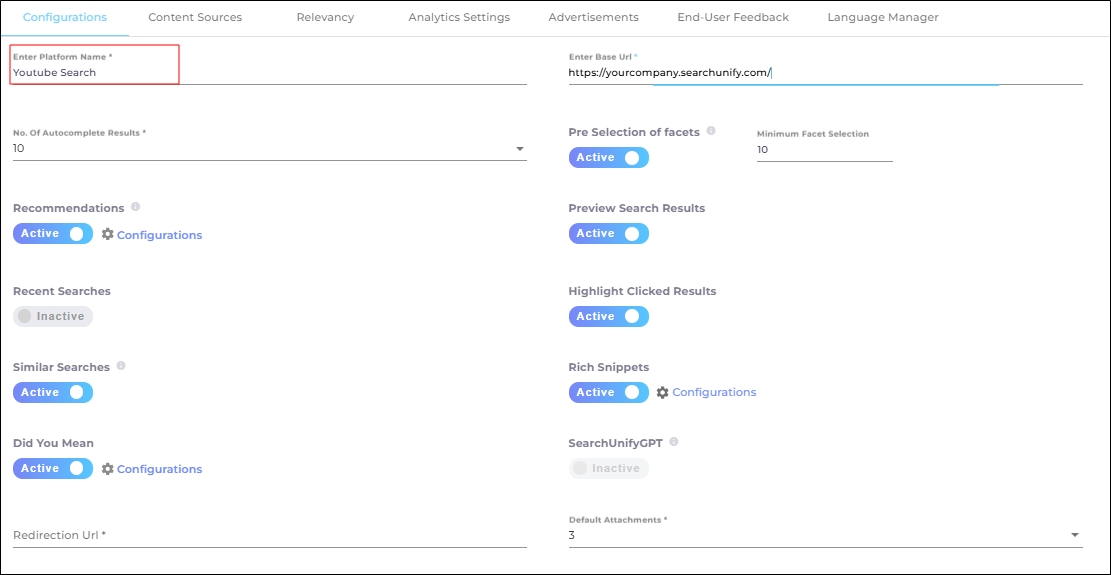Viewport: 1111px width, 575px height.
Task: Click the Did You Mean gear icon
Action: pos(108,469)
